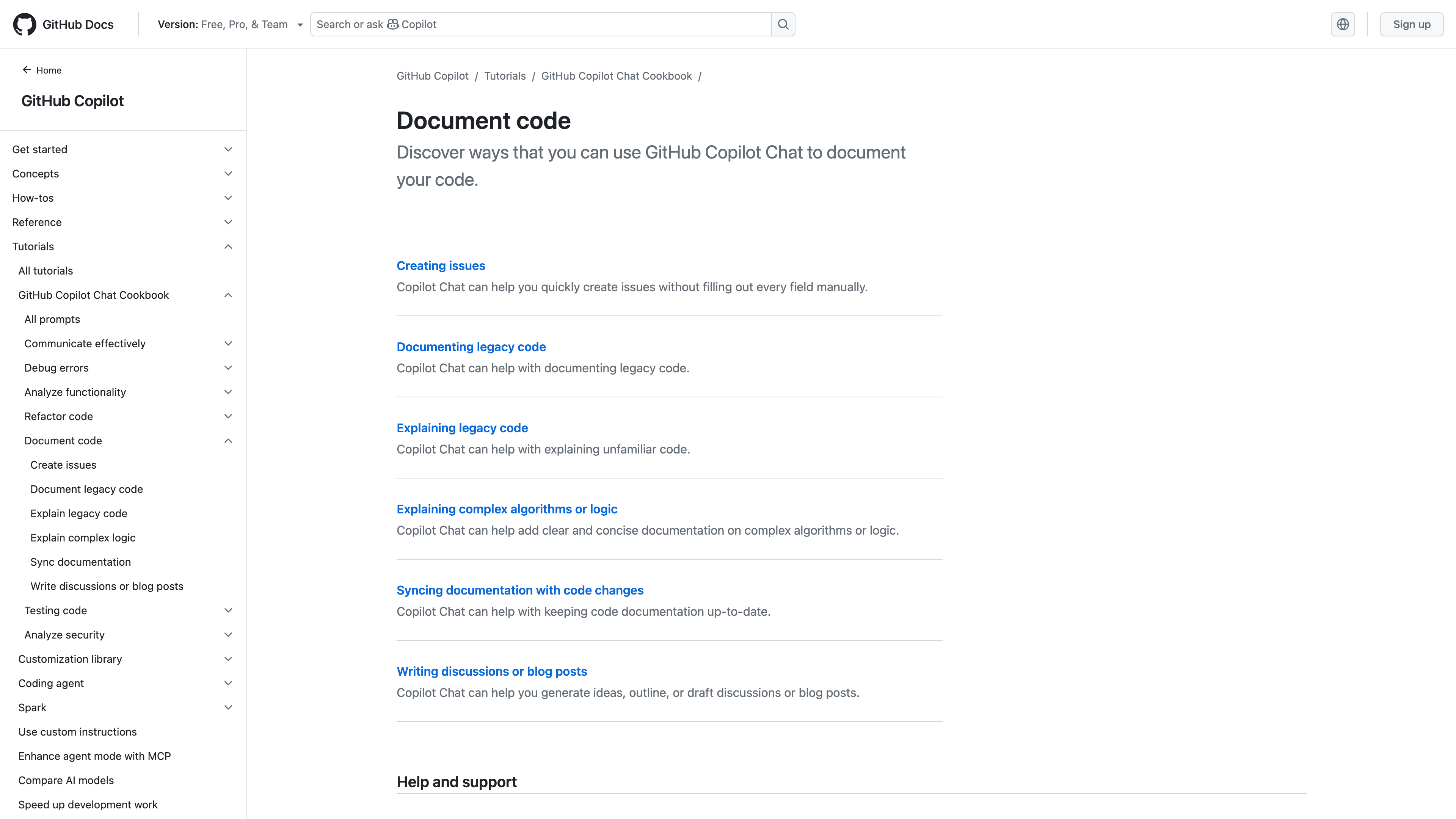Select All prompts in the sidebar

52,319
